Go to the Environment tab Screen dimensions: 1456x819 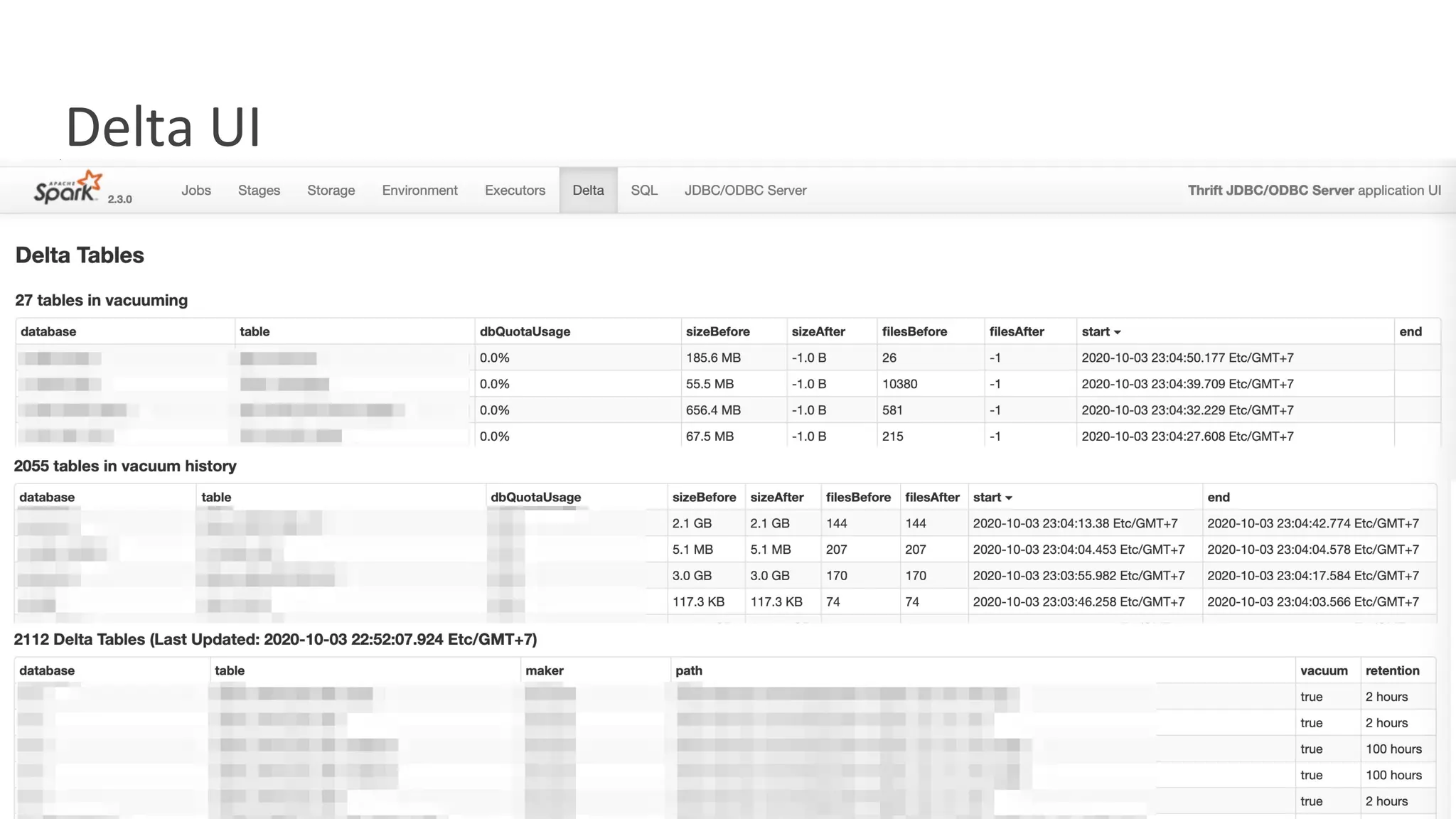tap(419, 191)
